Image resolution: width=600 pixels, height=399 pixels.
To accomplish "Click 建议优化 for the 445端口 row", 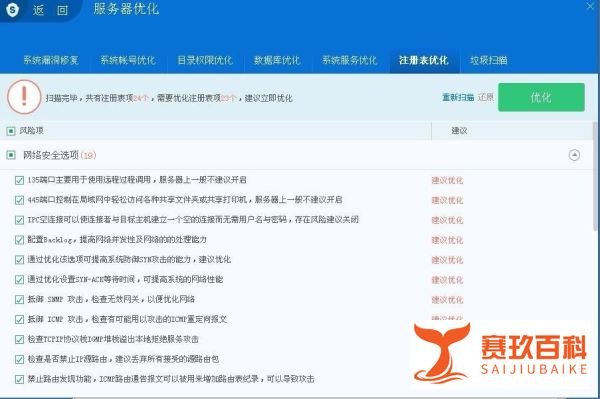I will 447,200.
